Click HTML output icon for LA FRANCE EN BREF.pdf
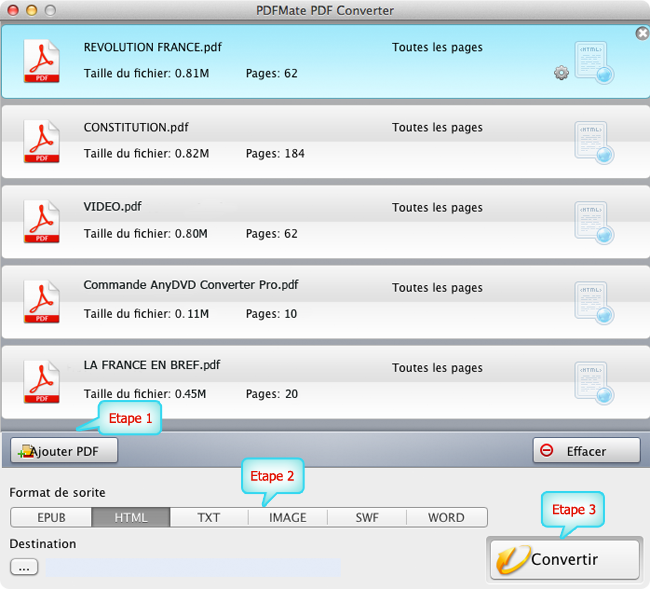This screenshot has width=650, height=589. [x=594, y=383]
